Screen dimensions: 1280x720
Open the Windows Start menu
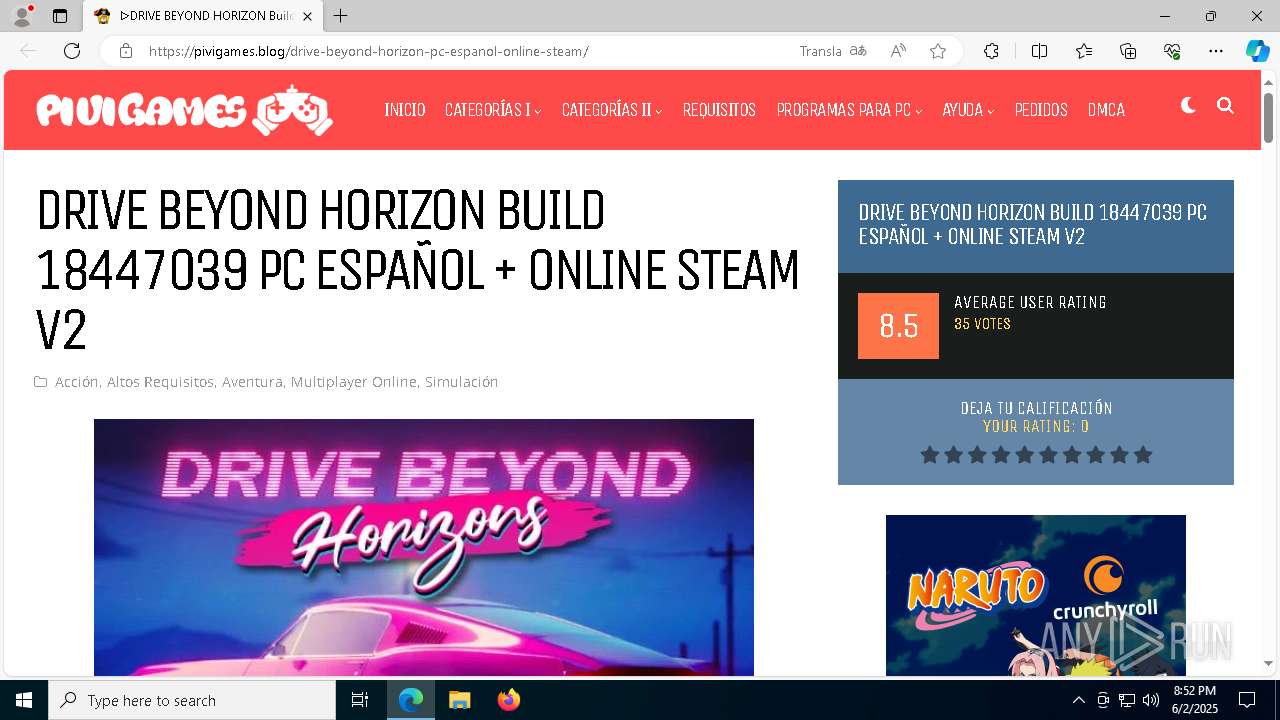(24, 700)
